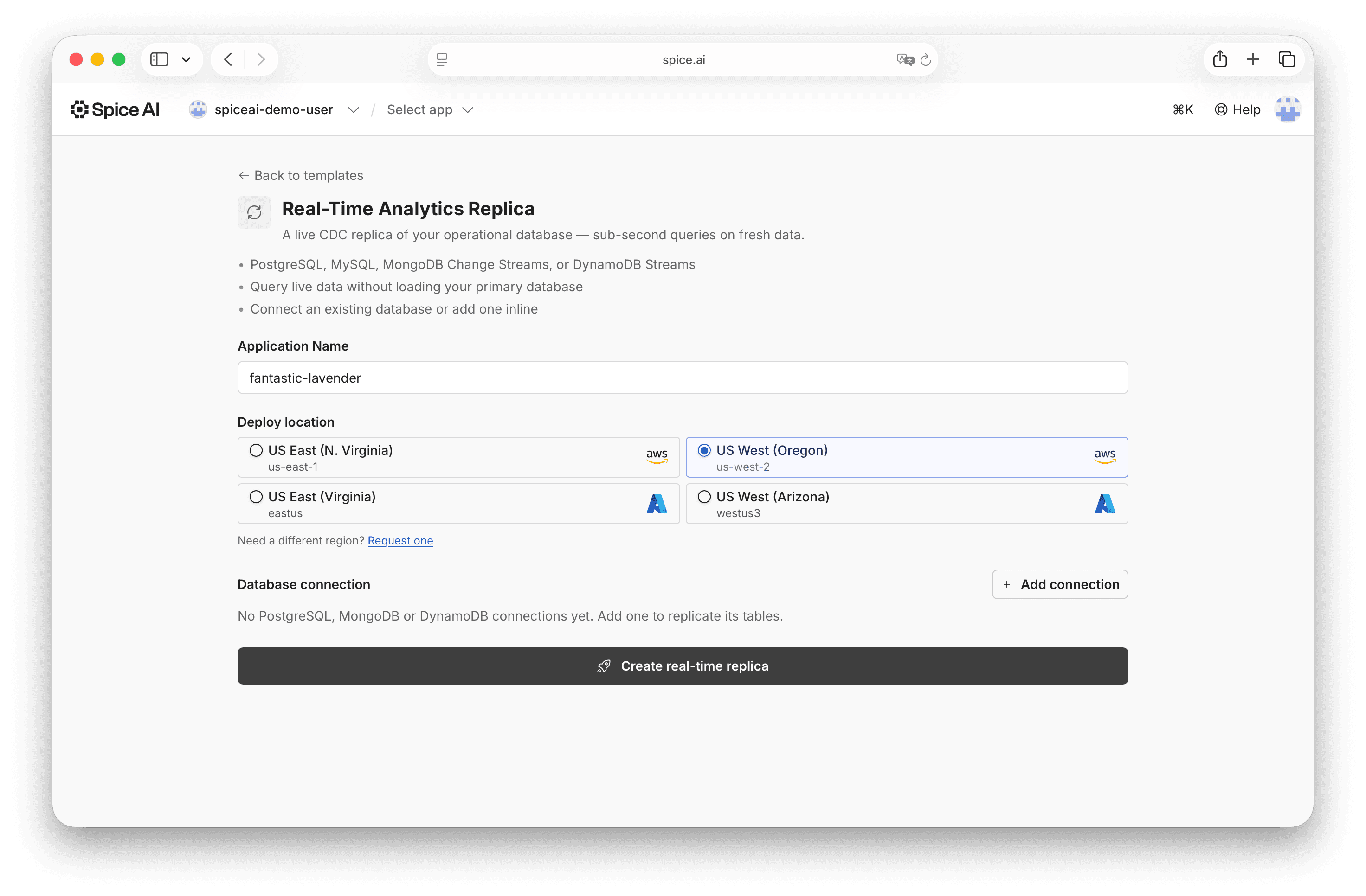Screen dimensions: 1366x896
Task: Click Add connection button
Action: [x=1059, y=584]
